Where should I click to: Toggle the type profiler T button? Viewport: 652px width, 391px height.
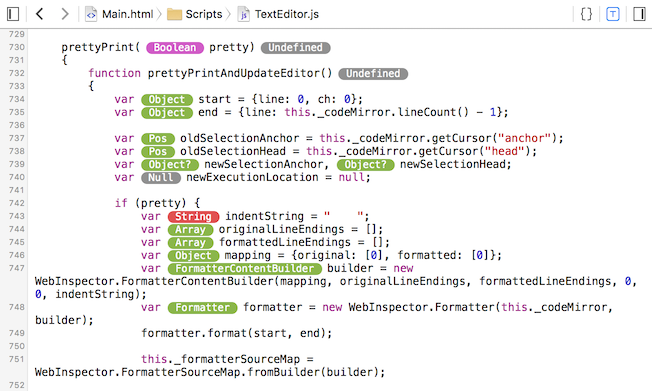click(612, 14)
